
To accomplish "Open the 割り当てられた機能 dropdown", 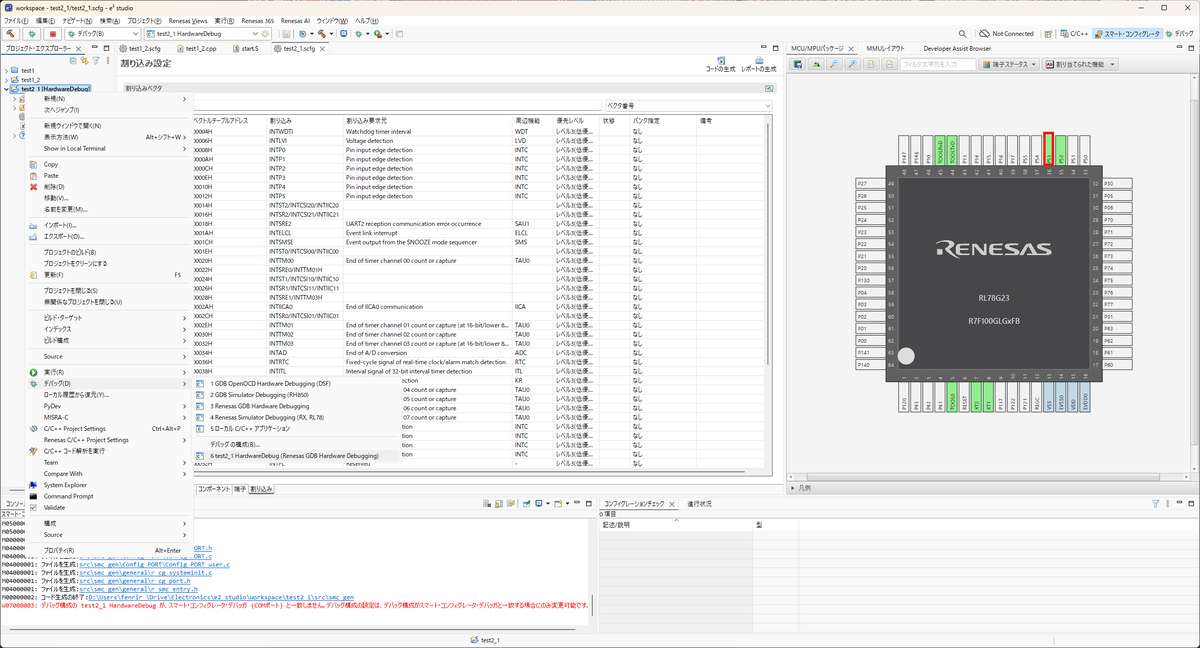I will pos(1081,64).
